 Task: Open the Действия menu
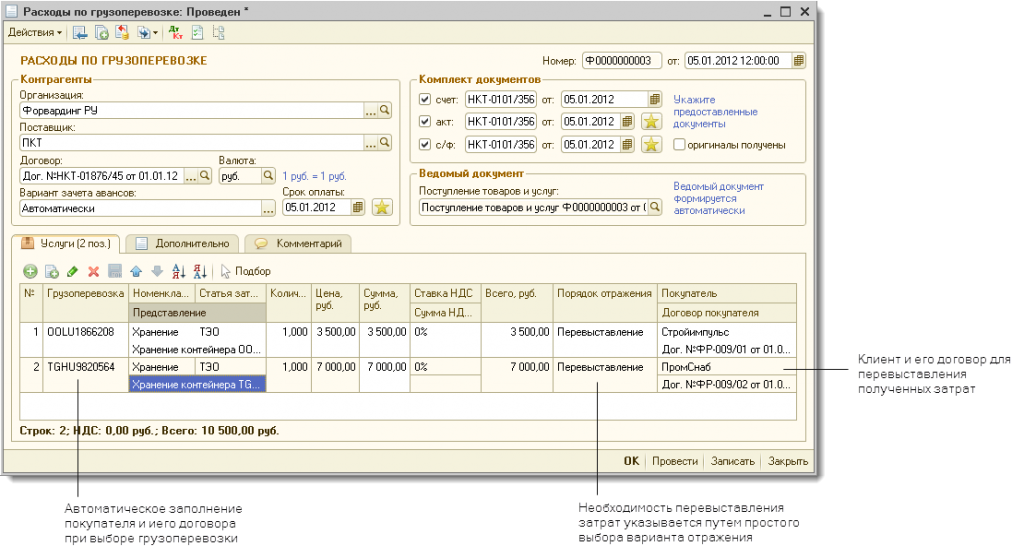(x=35, y=32)
